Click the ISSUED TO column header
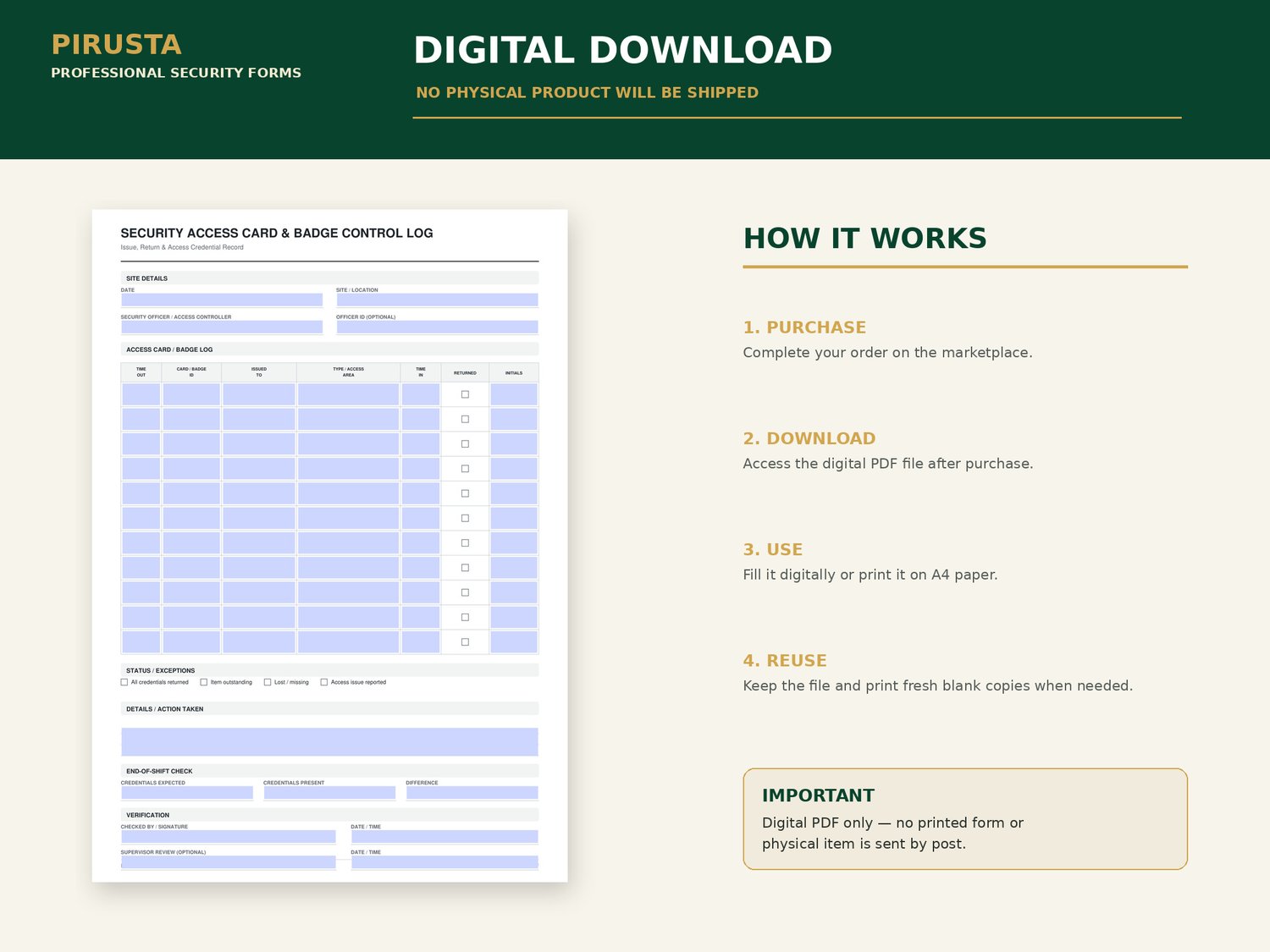Image resolution: width=1270 pixels, height=952 pixels. [x=259, y=372]
